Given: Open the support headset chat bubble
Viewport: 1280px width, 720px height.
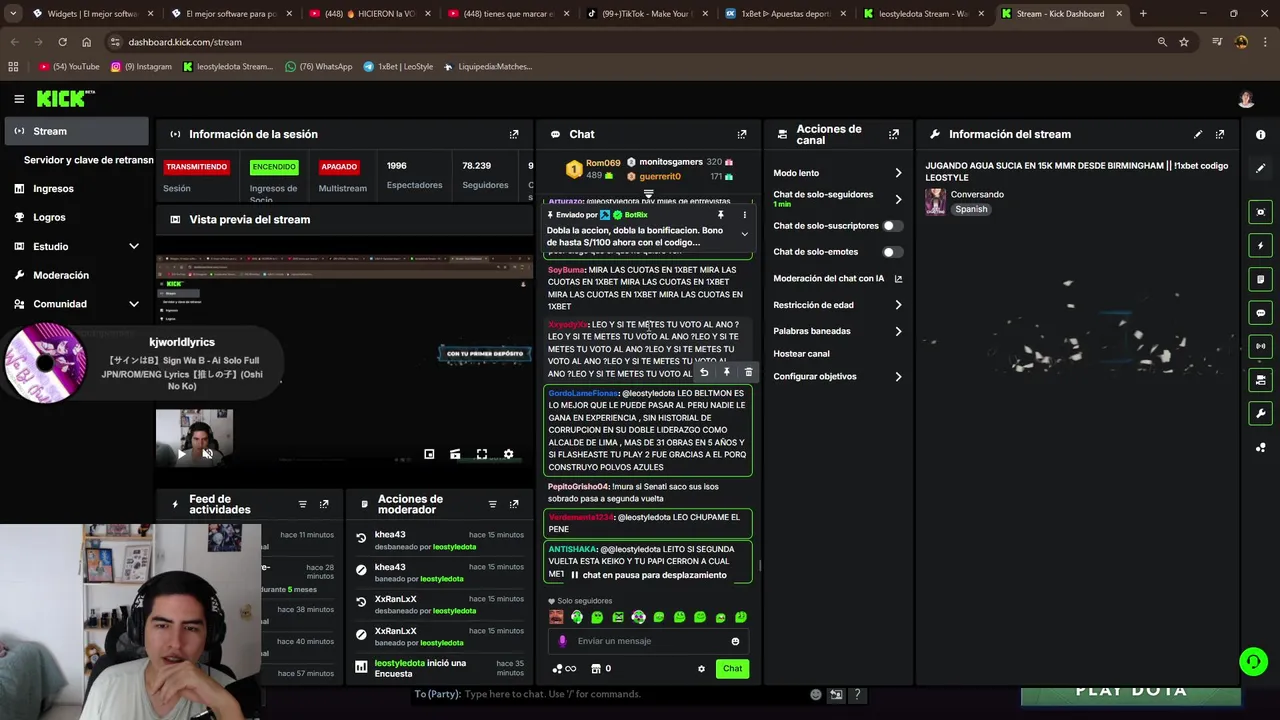Looking at the screenshot, I should 1253,661.
